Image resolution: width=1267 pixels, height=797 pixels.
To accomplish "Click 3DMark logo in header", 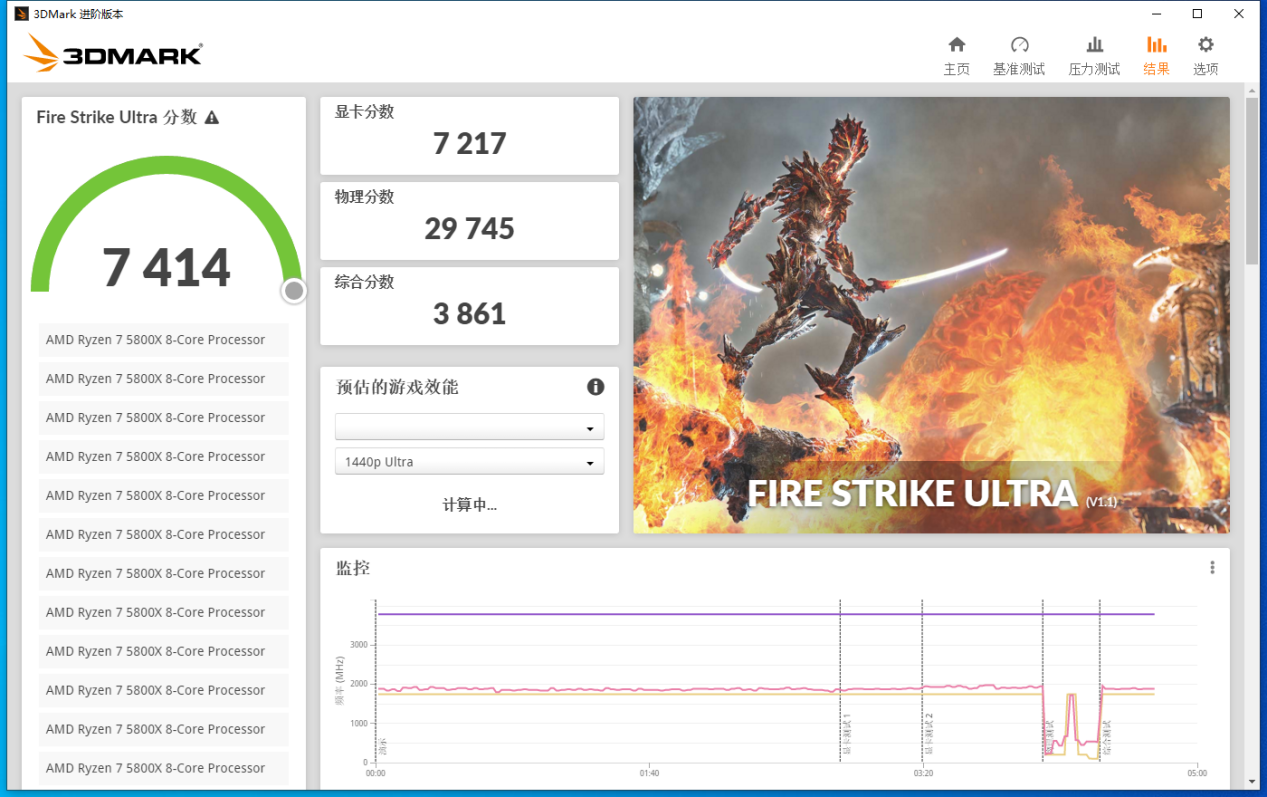I will [113, 53].
